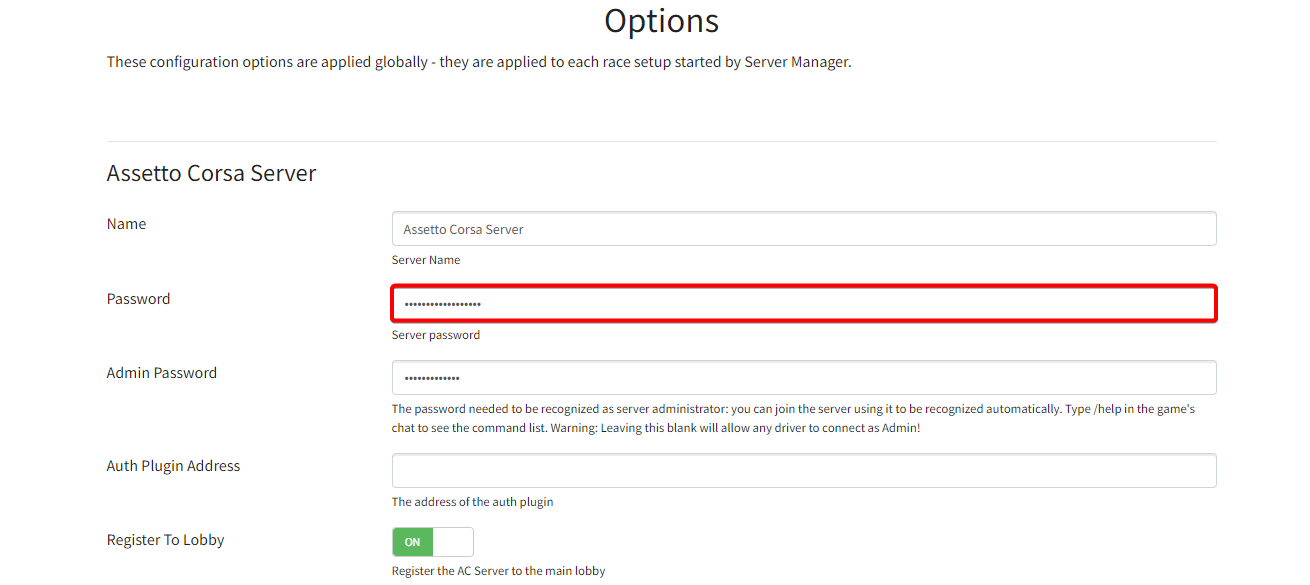Click the "Register the AC Server" hint text
Image resolution: width=1310 pixels, height=585 pixels.
(498, 571)
